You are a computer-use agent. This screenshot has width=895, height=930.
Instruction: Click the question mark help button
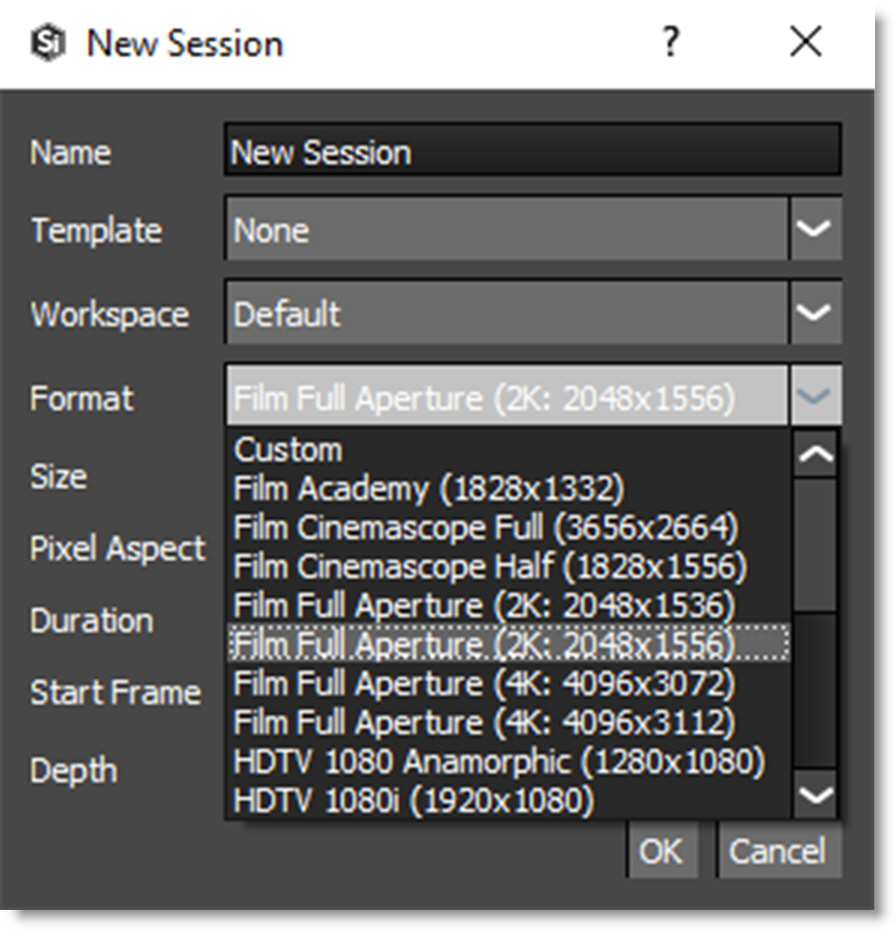[x=670, y=43]
